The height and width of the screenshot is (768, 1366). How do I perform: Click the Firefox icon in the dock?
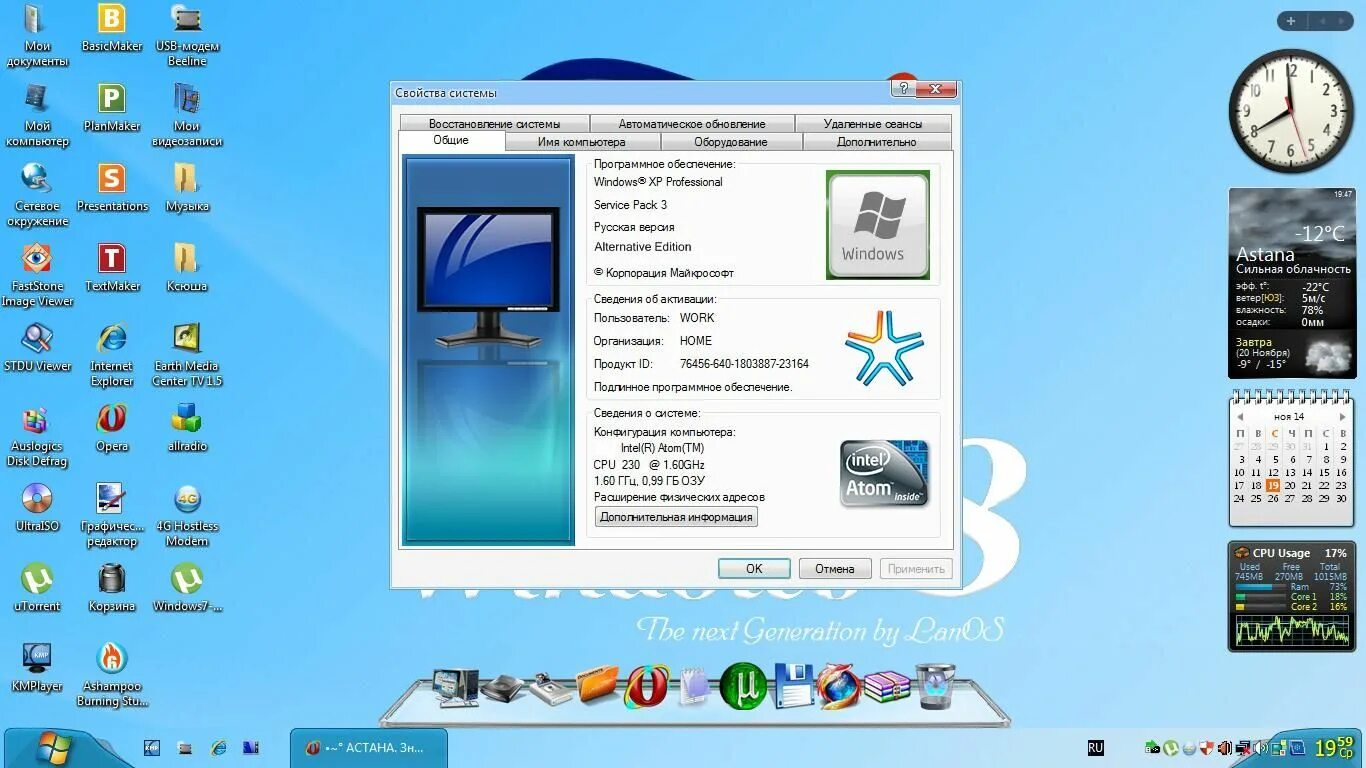coord(838,686)
